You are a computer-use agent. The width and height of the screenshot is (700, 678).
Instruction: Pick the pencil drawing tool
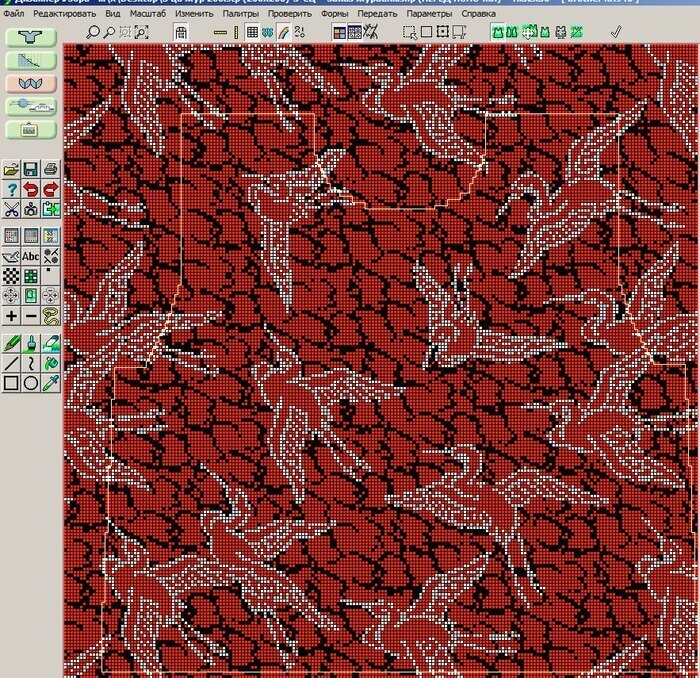(x=11, y=342)
